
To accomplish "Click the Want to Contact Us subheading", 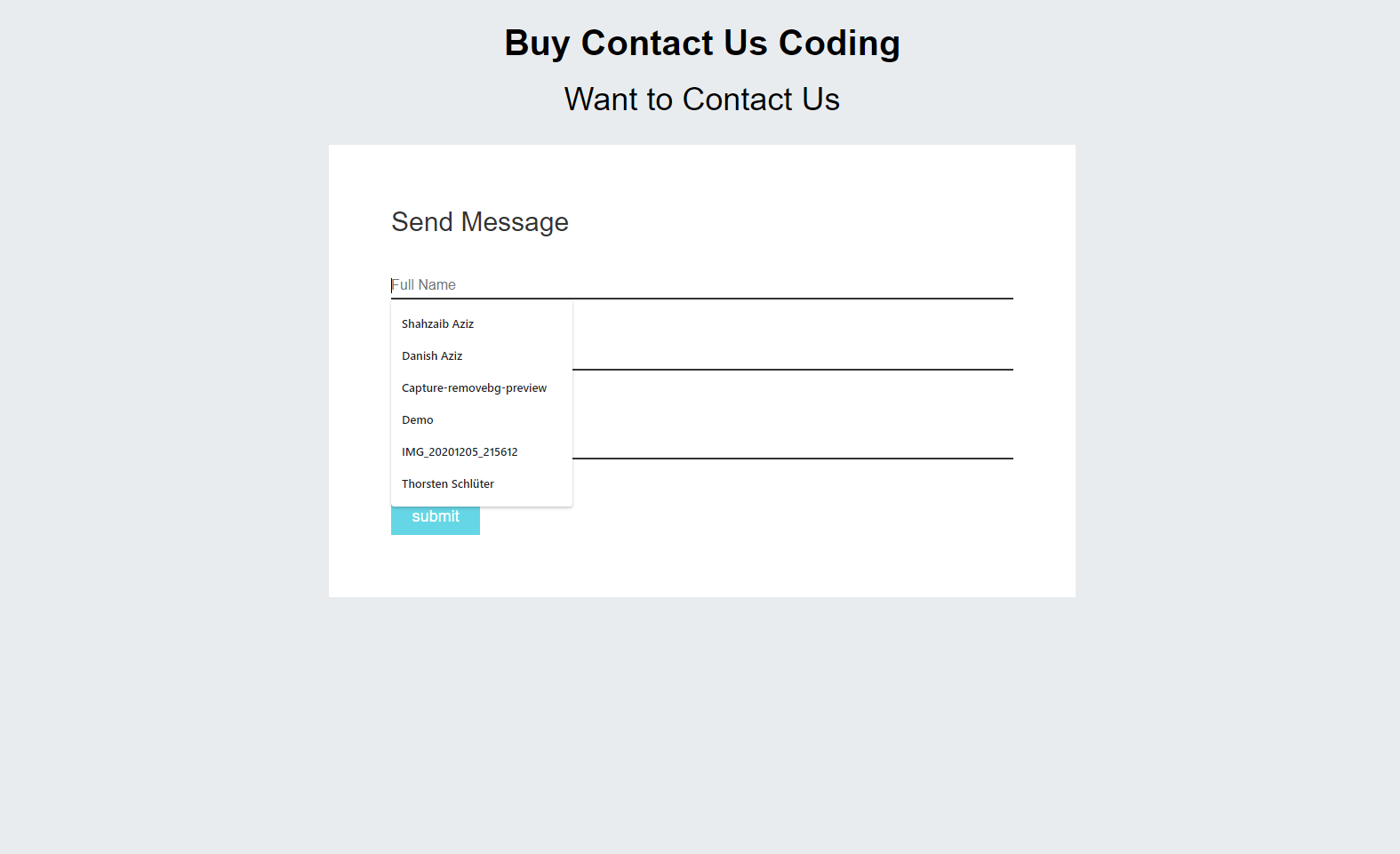I will pos(702,100).
